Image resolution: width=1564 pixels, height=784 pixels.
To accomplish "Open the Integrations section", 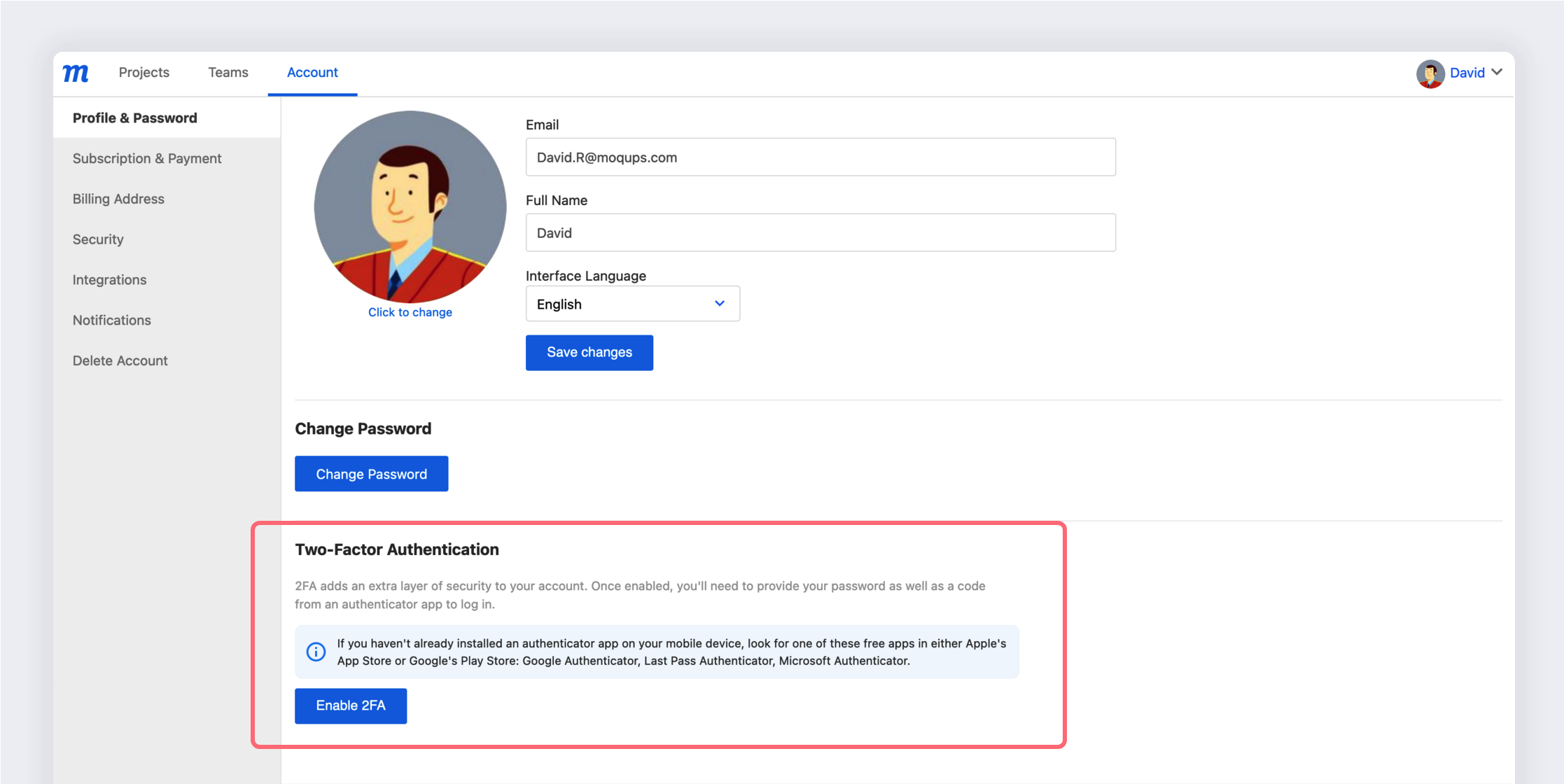I will point(109,279).
